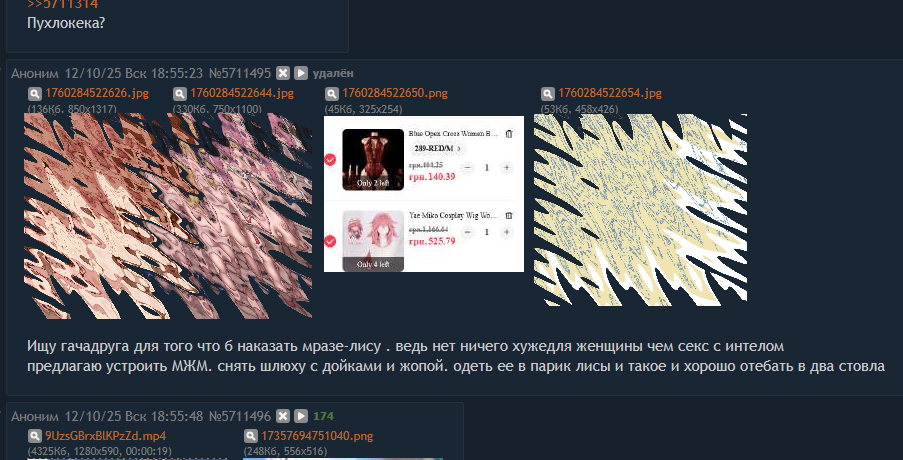
Task: Click play arrow icon on post №5711496
Action: [301, 416]
